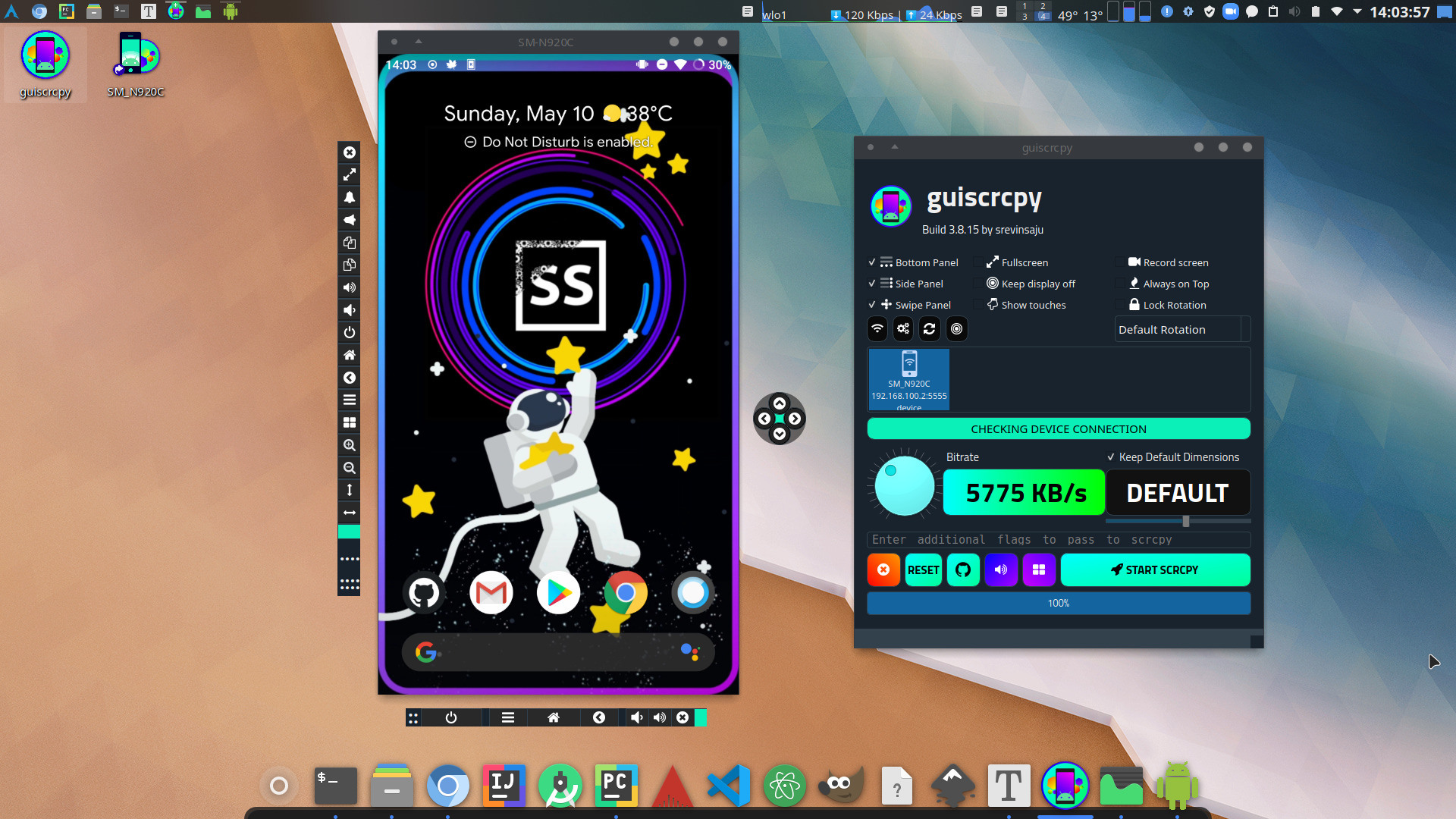1456x819 pixels.
Task: Click START SCRCPY button
Action: coord(1155,569)
